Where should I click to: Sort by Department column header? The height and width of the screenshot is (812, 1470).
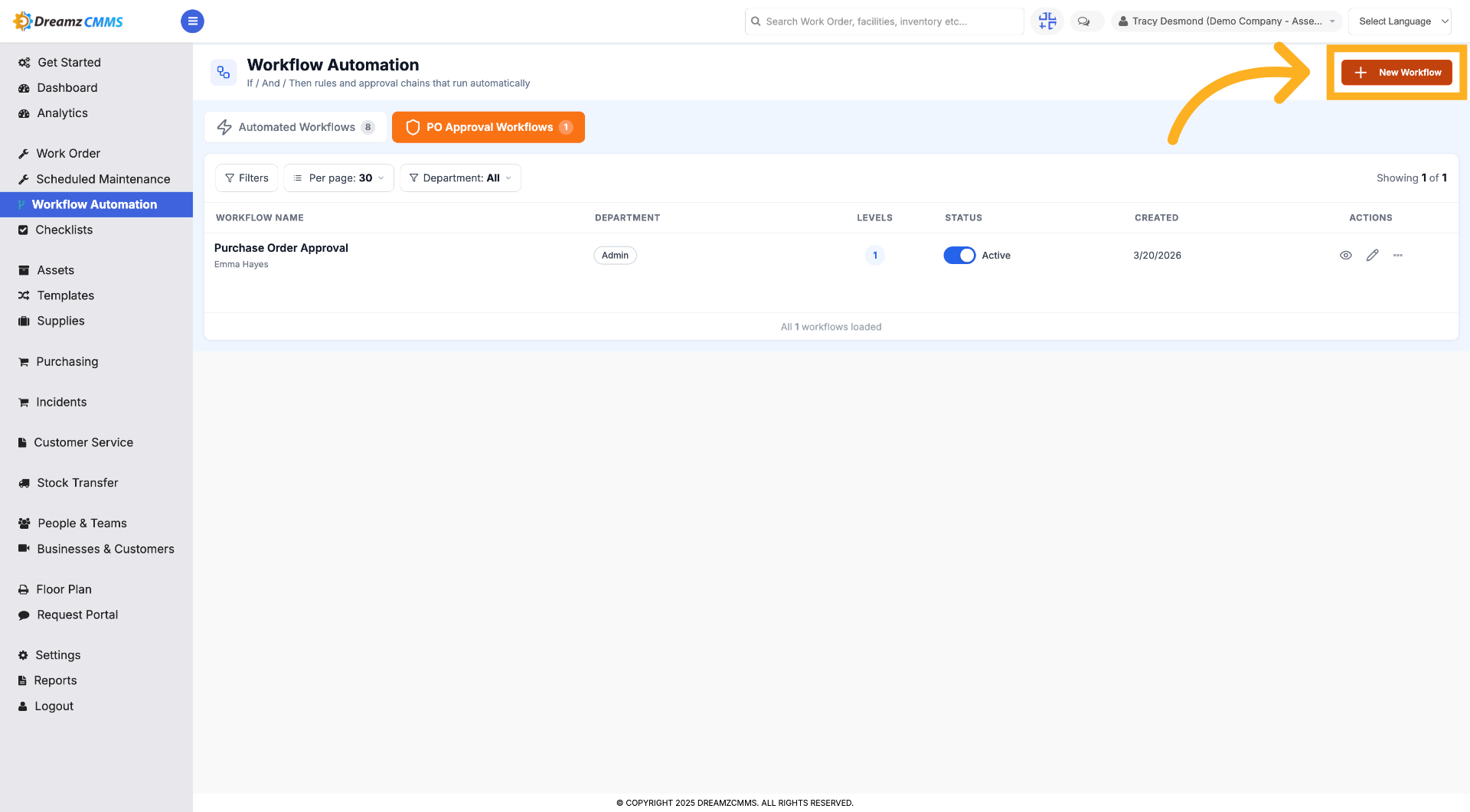(x=627, y=218)
